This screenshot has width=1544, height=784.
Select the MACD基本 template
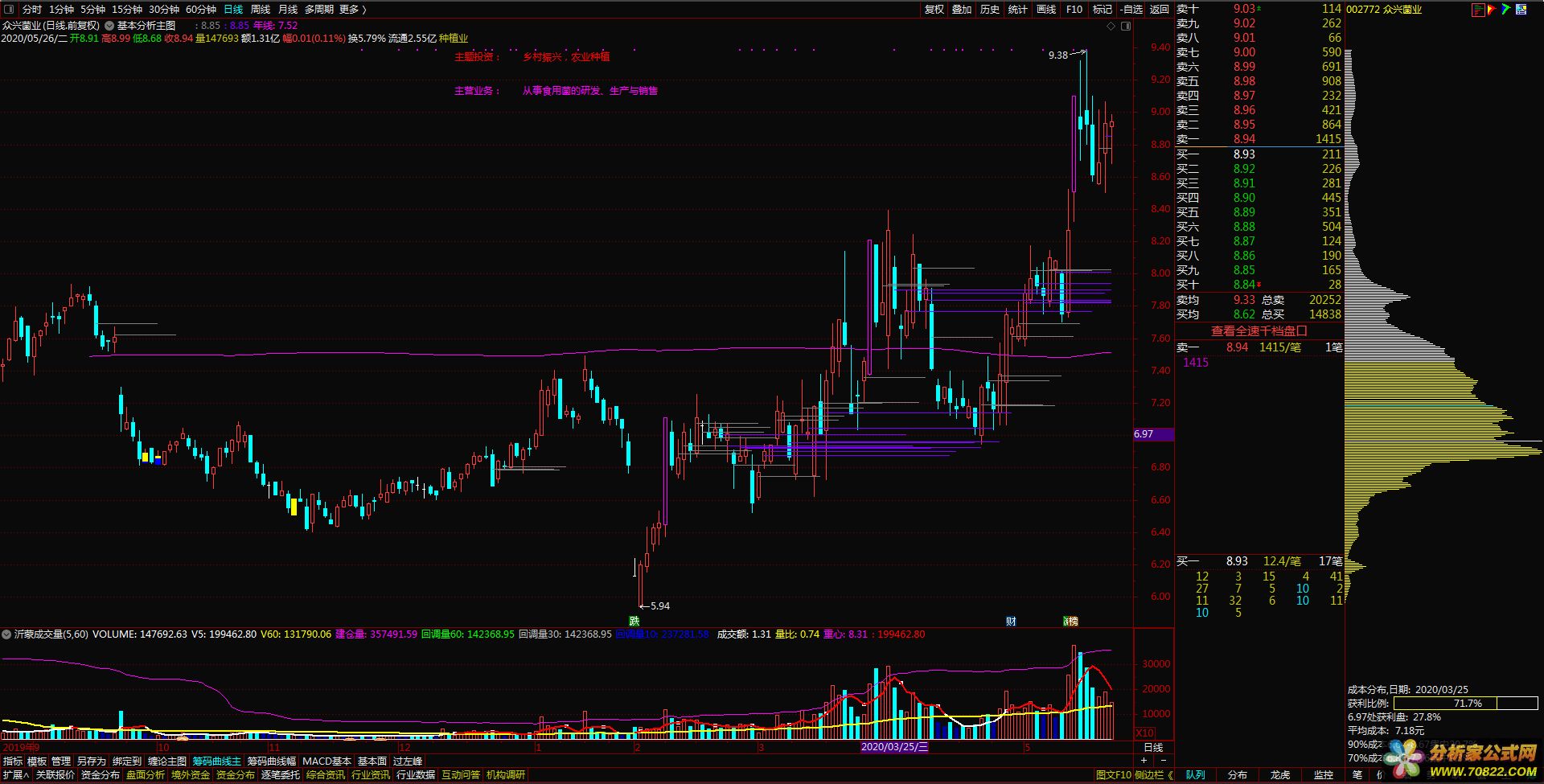[326, 761]
